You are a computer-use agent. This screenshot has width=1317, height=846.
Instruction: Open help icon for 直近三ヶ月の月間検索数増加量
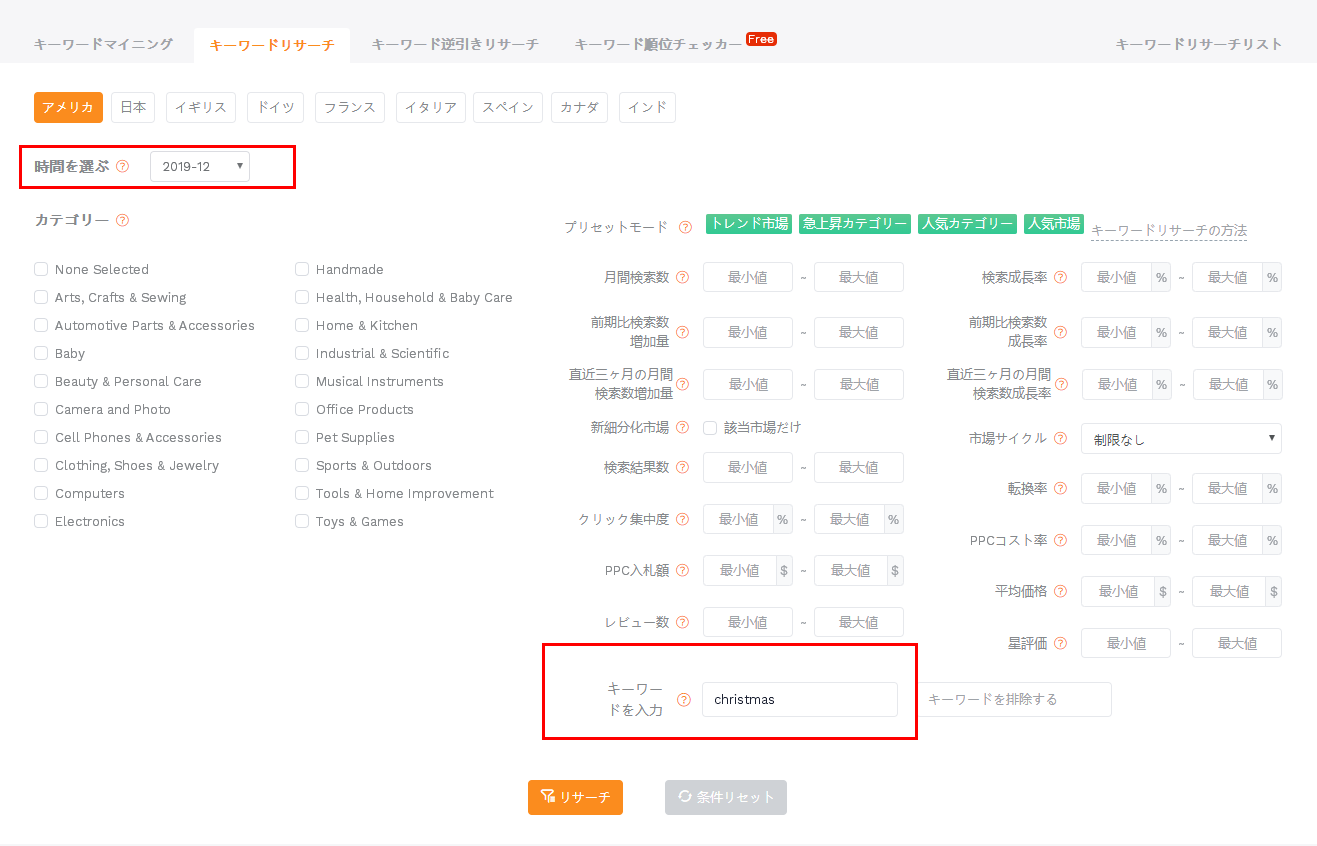coord(682,384)
